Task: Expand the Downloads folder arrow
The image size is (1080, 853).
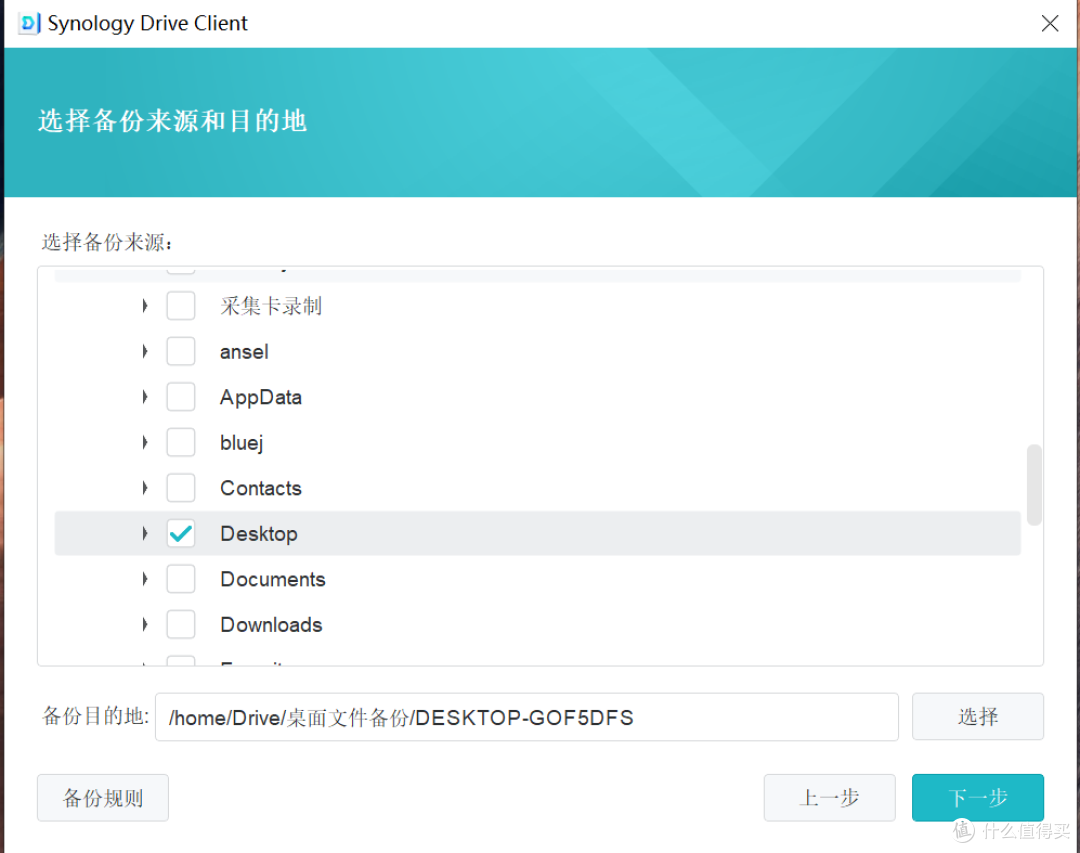Action: click(x=145, y=624)
